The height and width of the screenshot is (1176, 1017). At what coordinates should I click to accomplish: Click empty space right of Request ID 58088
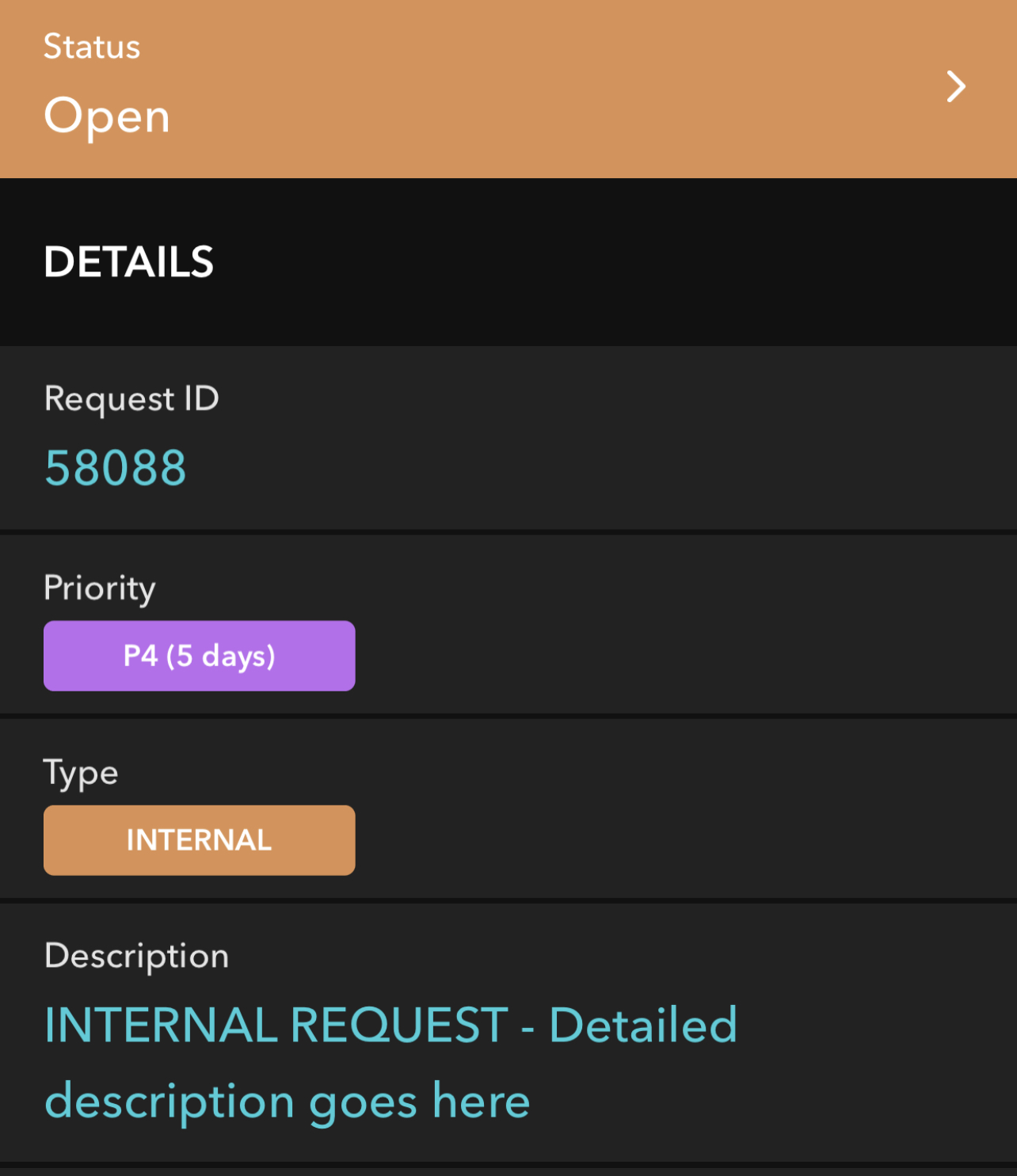[x=602, y=467]
